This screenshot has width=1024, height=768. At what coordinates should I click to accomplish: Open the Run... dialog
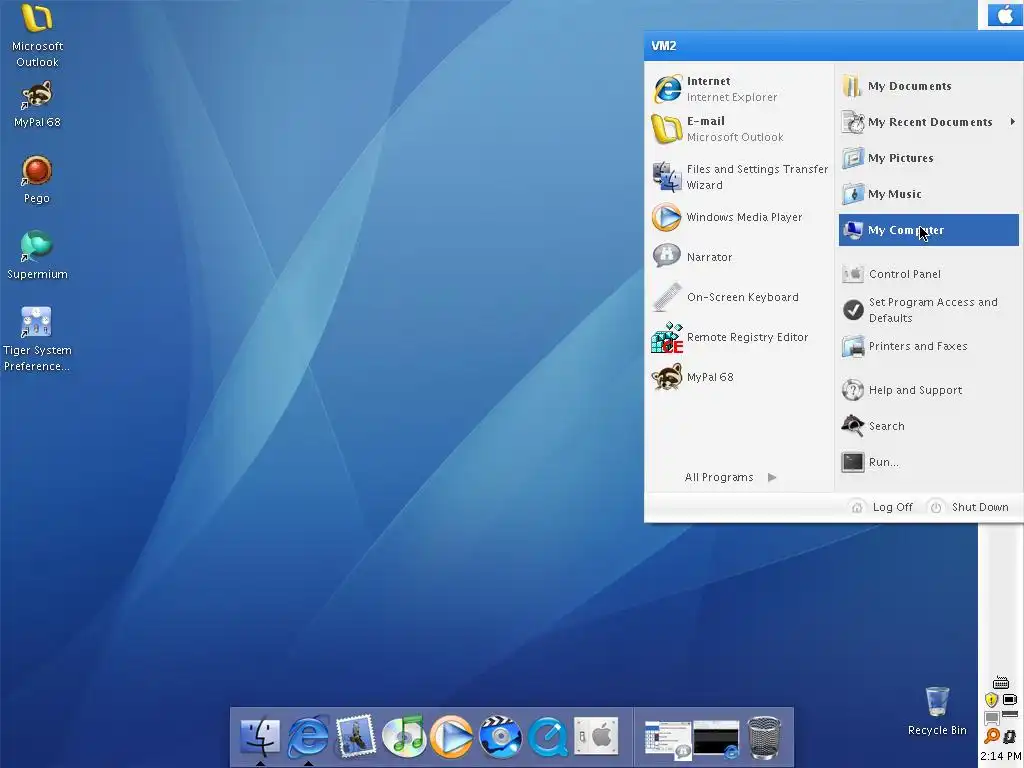[x=929, y=462]
